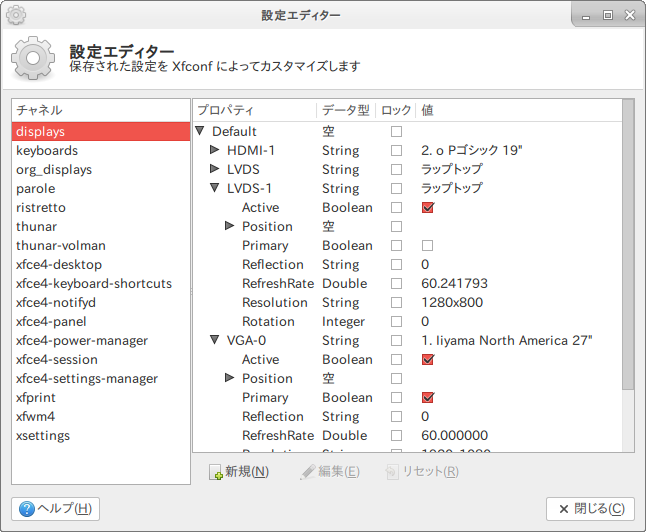Expand Position under VGA-0
The image size is (646, 532).
click(x=229, y=377)
